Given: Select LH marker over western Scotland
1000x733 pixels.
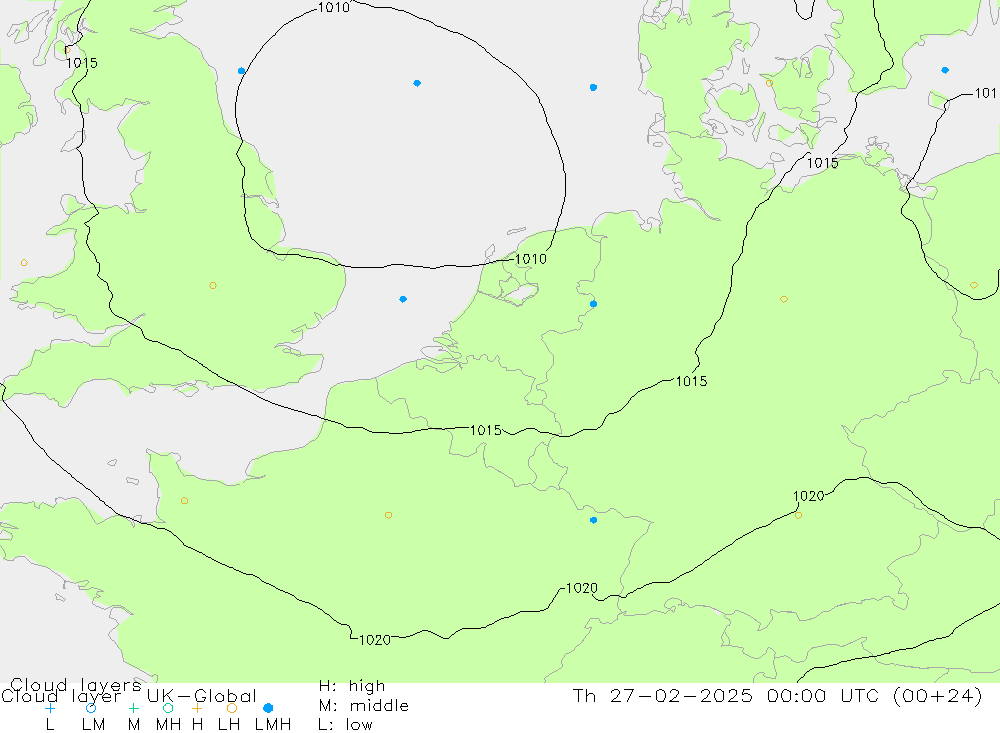Looking at the screenshot, I should click(68, 49).
